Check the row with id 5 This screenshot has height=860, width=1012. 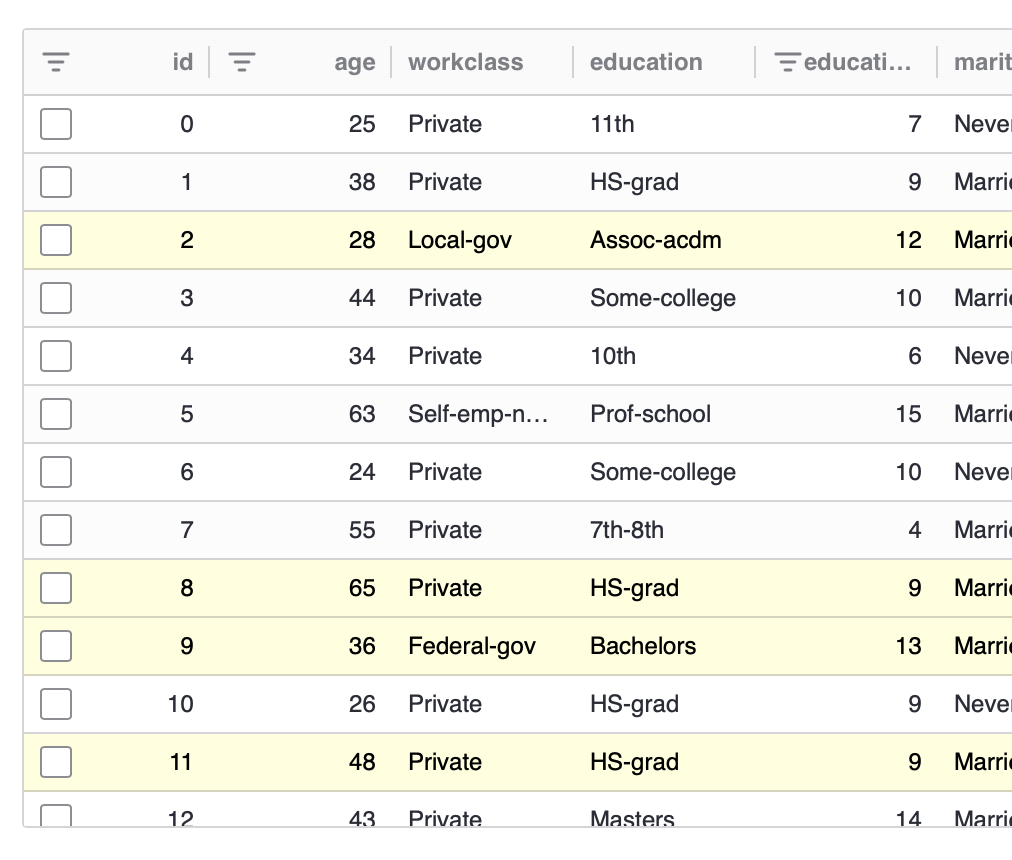pyautogui.click(x=56, y=414)
